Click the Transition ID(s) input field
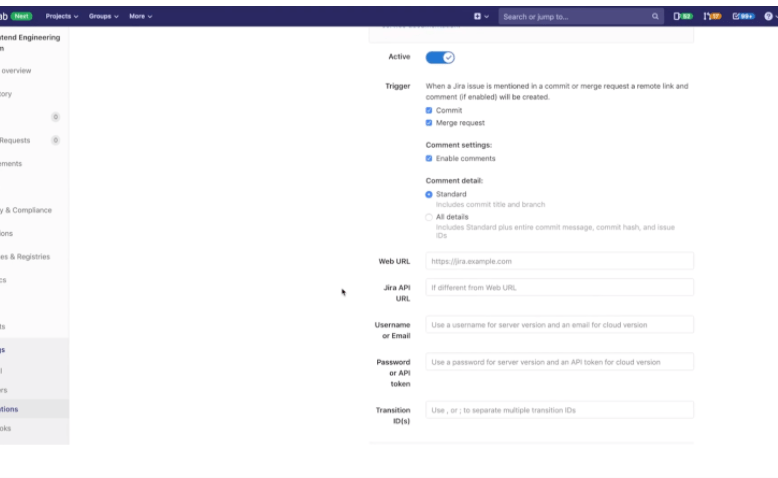Viewport: 778px width, 478px height. click(559, 410)
